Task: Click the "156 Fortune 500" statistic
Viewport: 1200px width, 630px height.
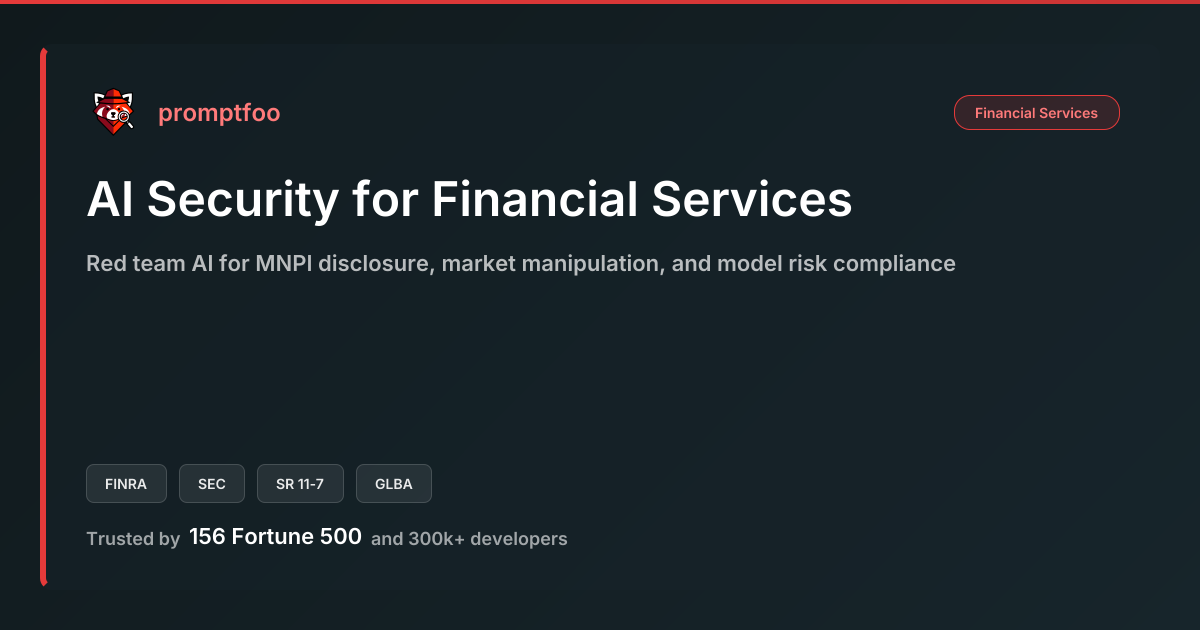Action: (x=275, y=537)
